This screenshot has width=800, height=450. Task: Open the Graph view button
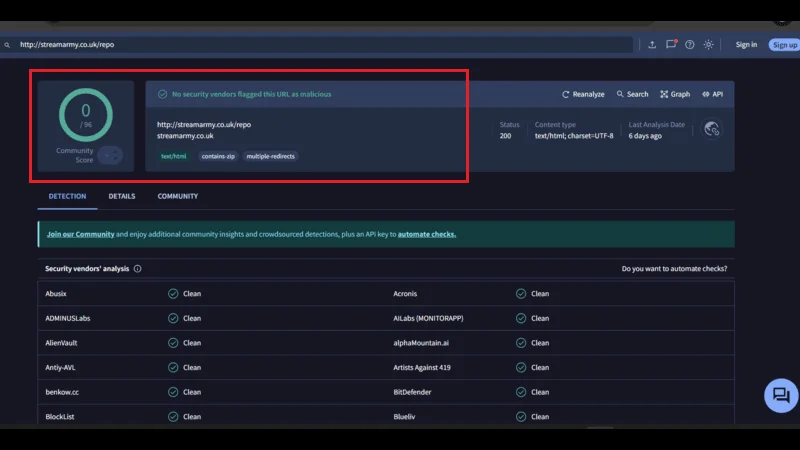(x=675, y=94)
